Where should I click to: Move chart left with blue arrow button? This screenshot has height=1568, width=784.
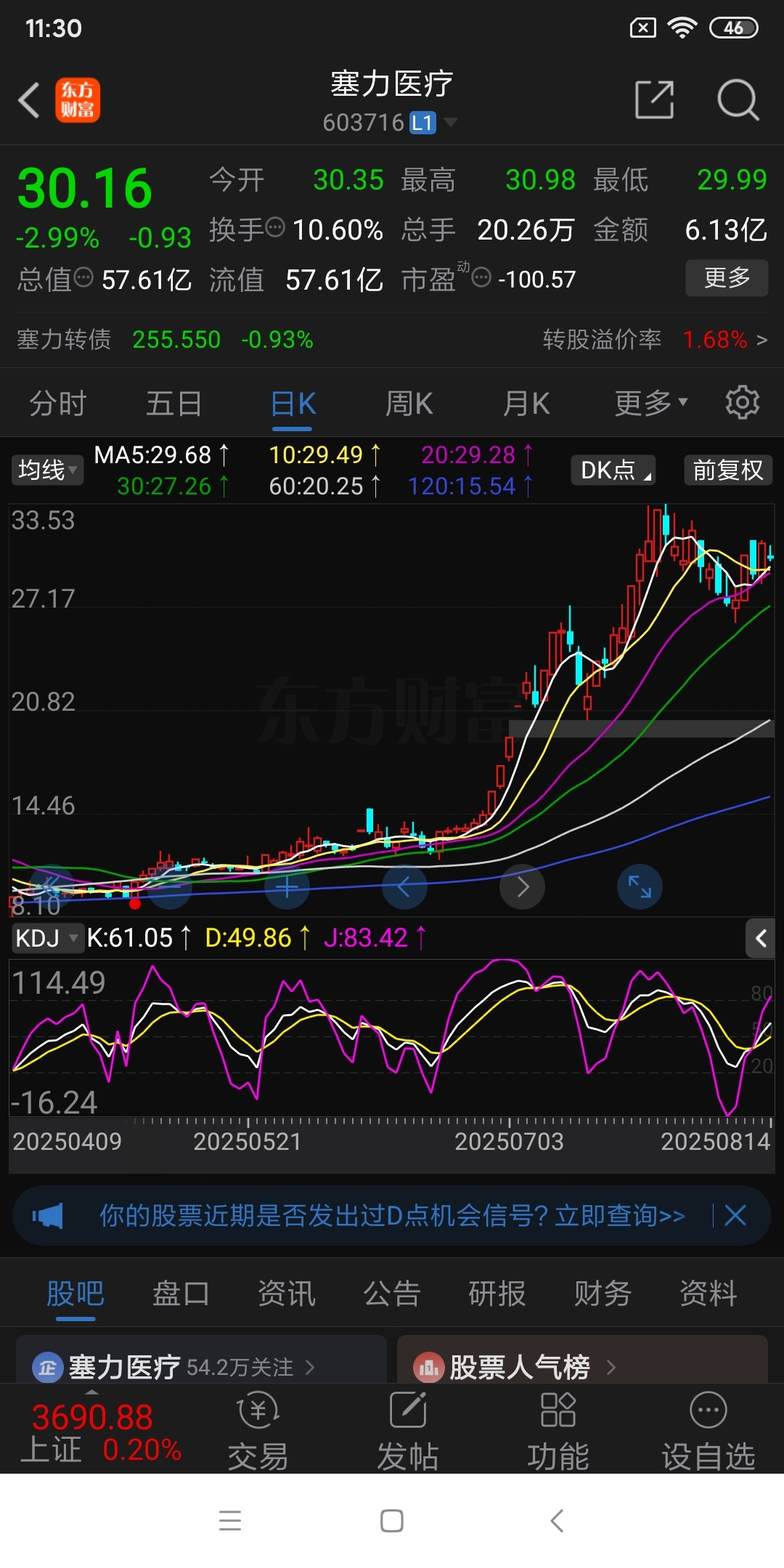pyautogui.click(x=404, y=886)
